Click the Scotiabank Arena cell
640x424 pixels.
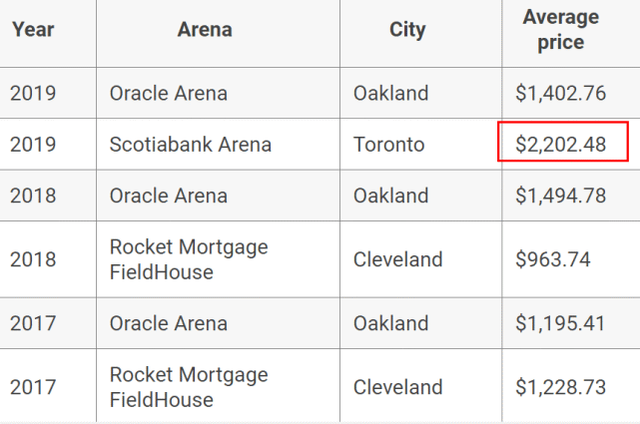[x=190, y=144]
